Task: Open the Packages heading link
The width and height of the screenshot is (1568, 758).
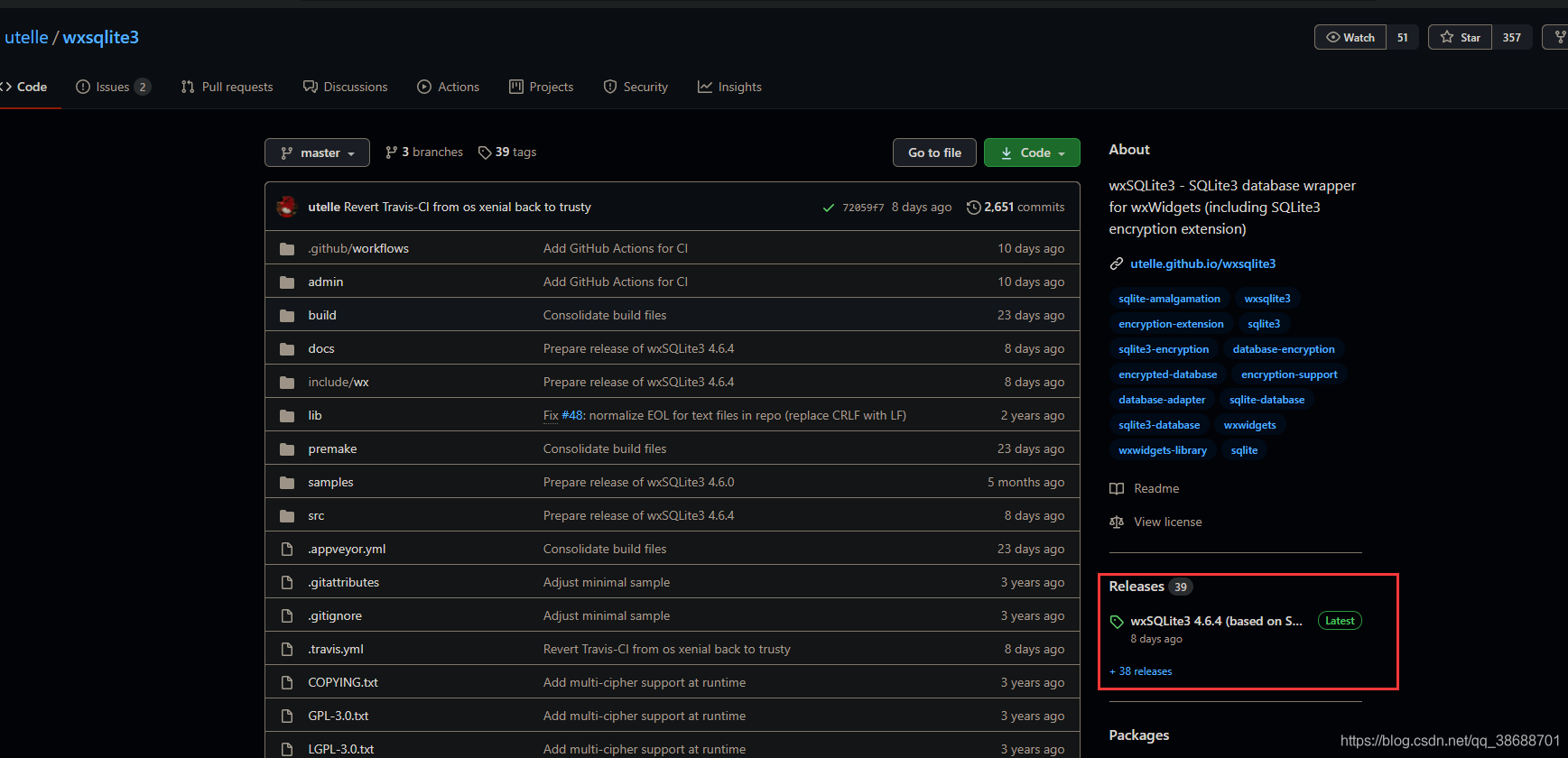Action: click(x=1139, y=735)
